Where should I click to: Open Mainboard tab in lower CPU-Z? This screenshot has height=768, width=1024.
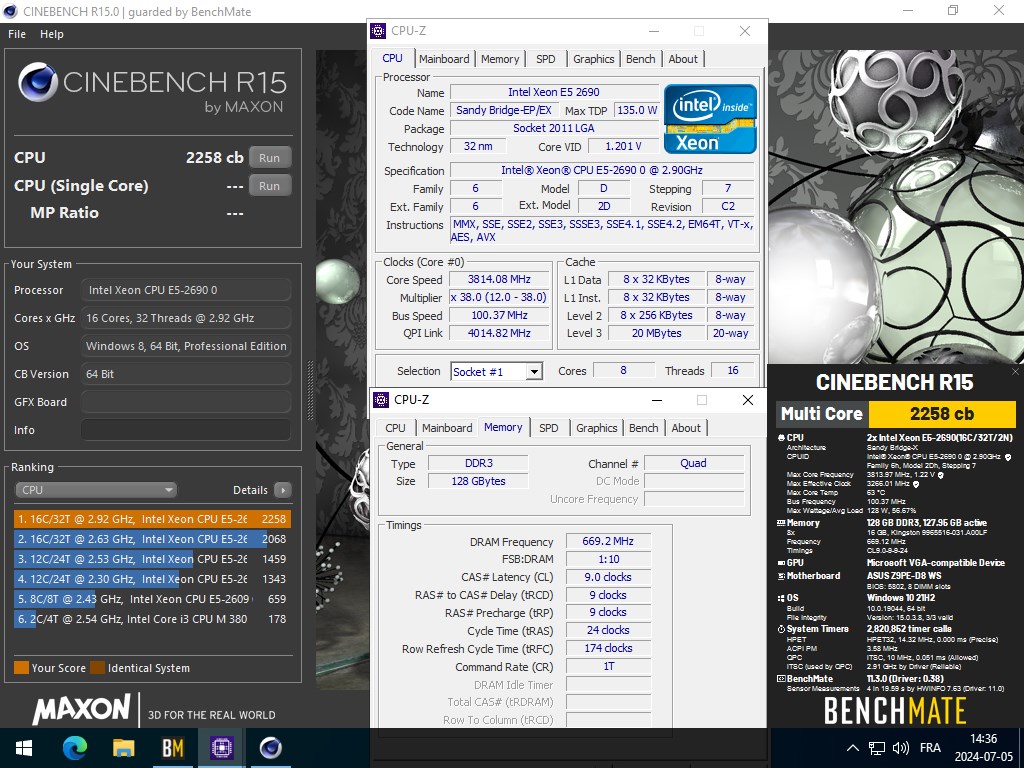pos(447,428)
